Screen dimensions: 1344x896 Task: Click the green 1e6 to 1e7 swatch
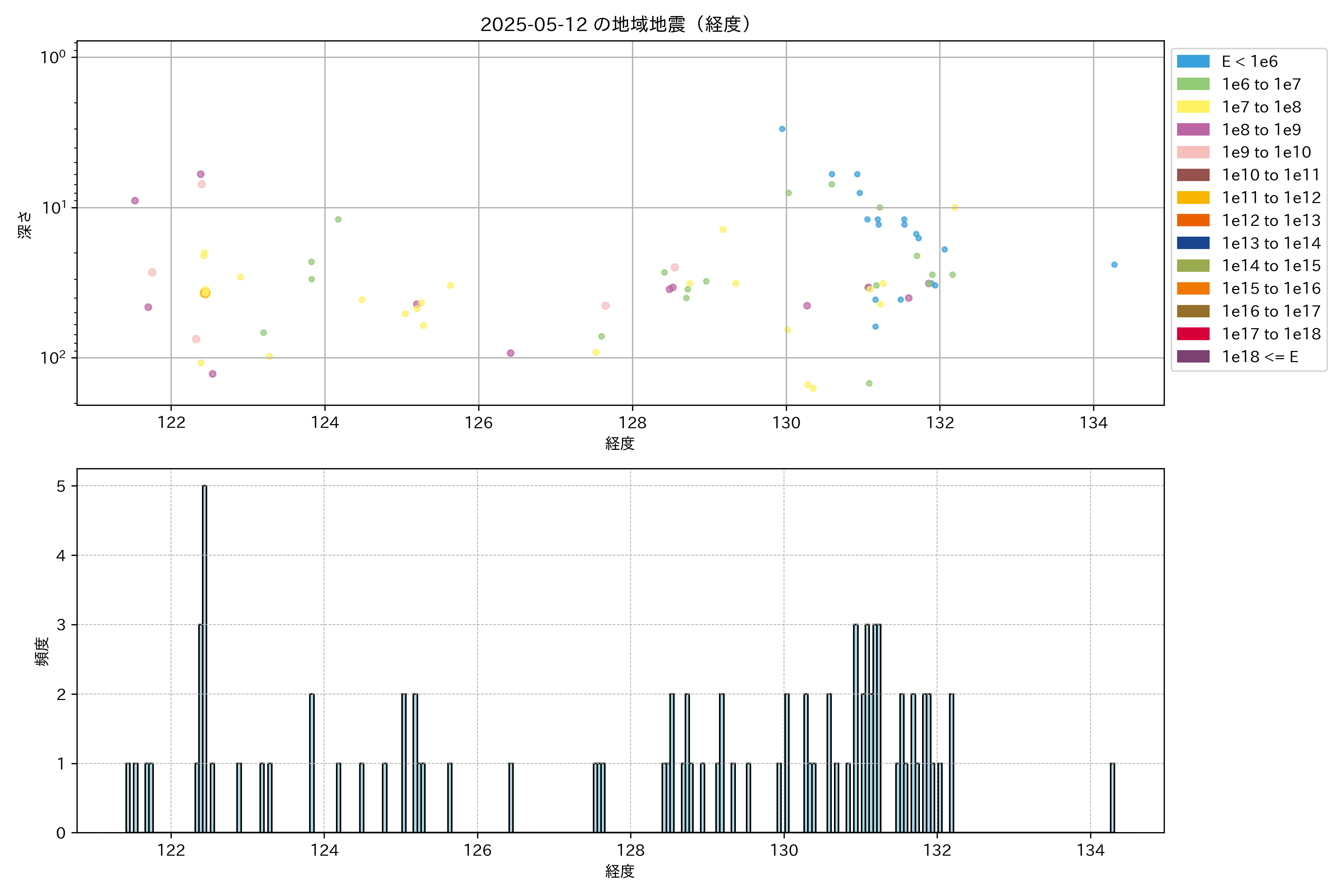[1192, 85]
